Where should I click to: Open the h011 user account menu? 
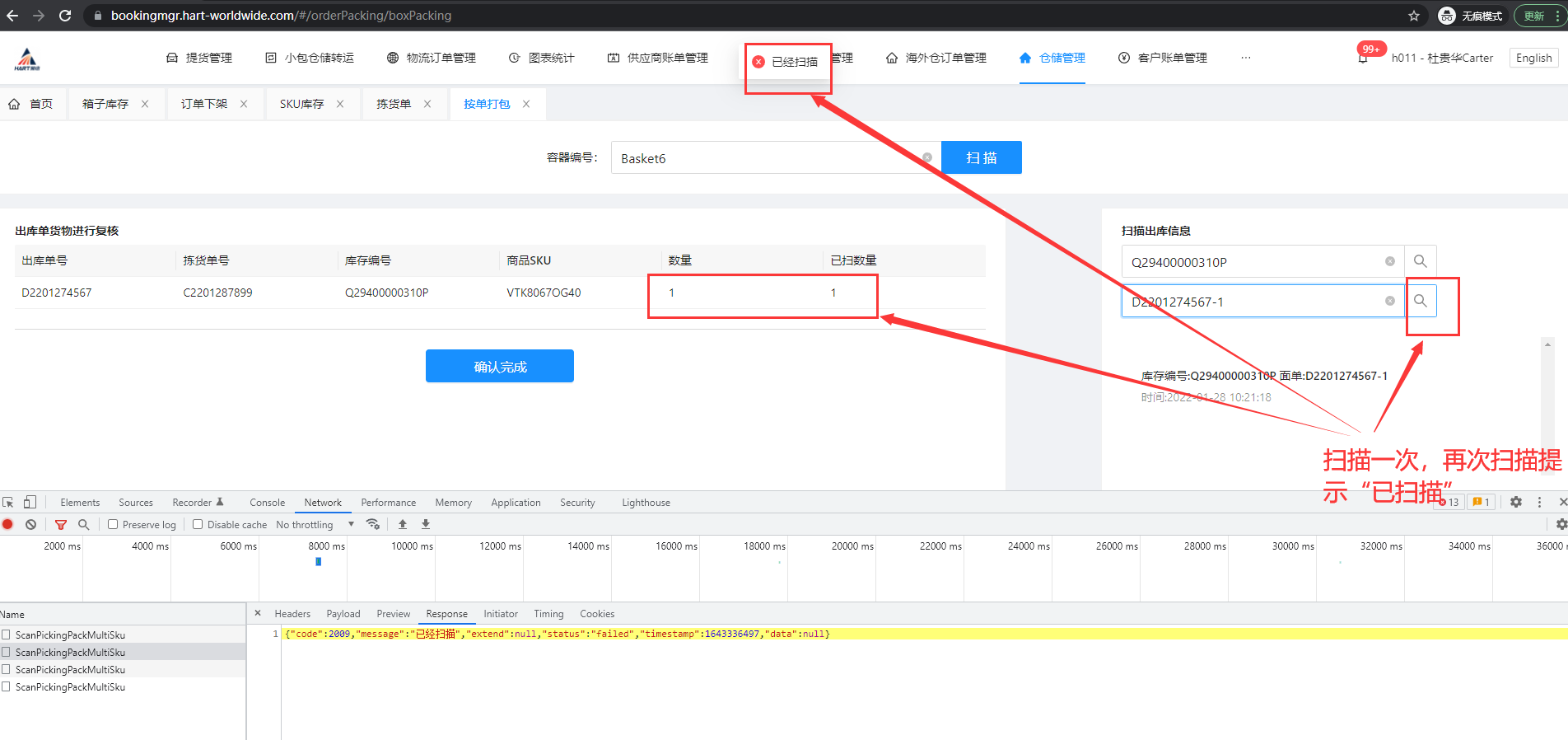(x=1441, y=59)
